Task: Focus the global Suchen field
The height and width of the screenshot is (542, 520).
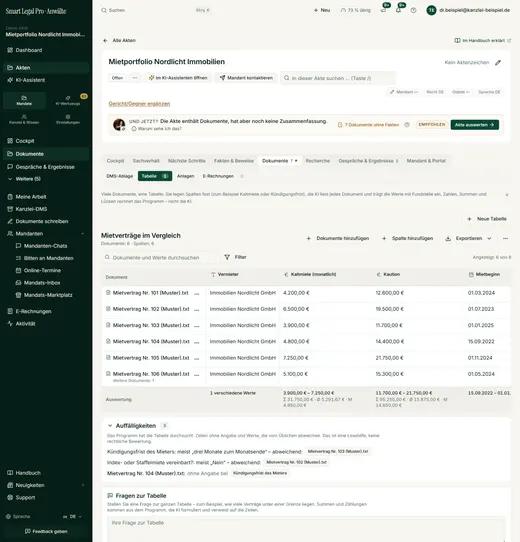Action: (x=155, y=10)
